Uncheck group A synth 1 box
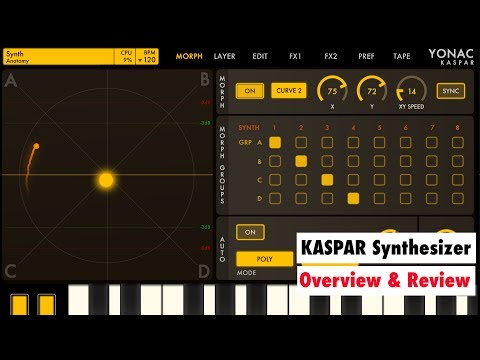This screenshot has width=480, height=360. click(275, 142)
